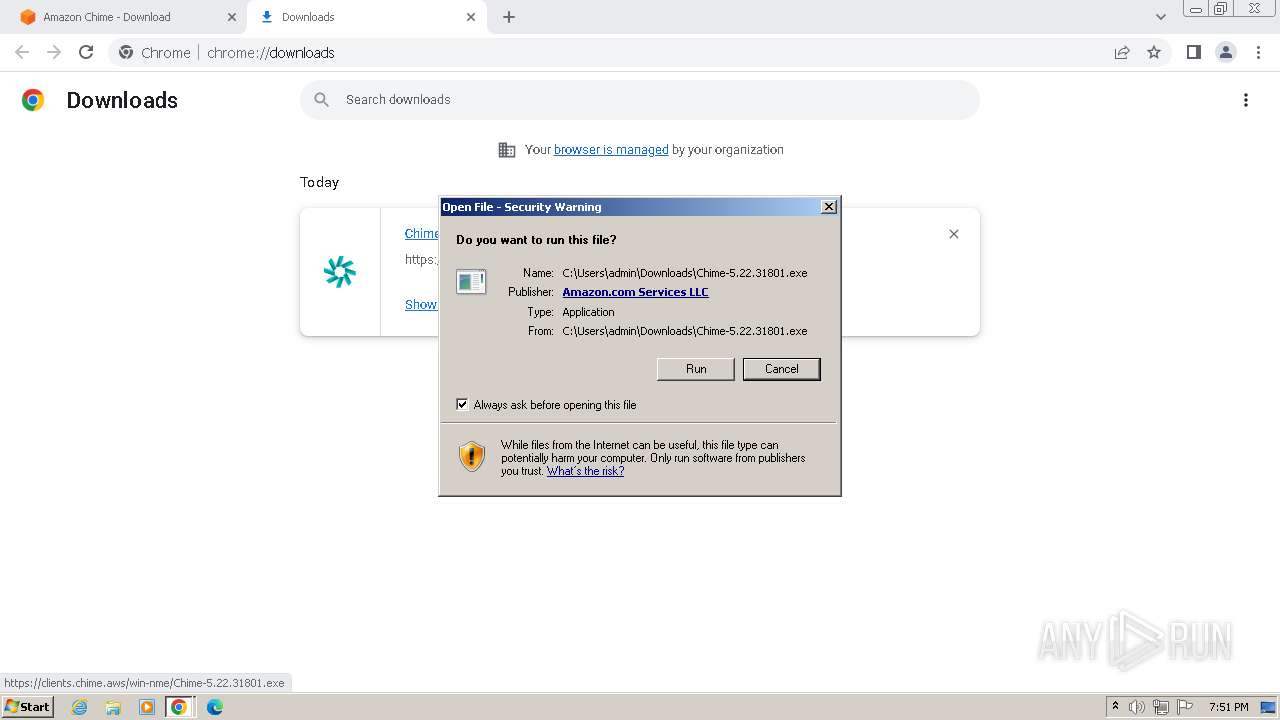The width and height of the screenshot is (1280, 720).
Task: Remove Chime download from list with X
Action: click(954, 234)
